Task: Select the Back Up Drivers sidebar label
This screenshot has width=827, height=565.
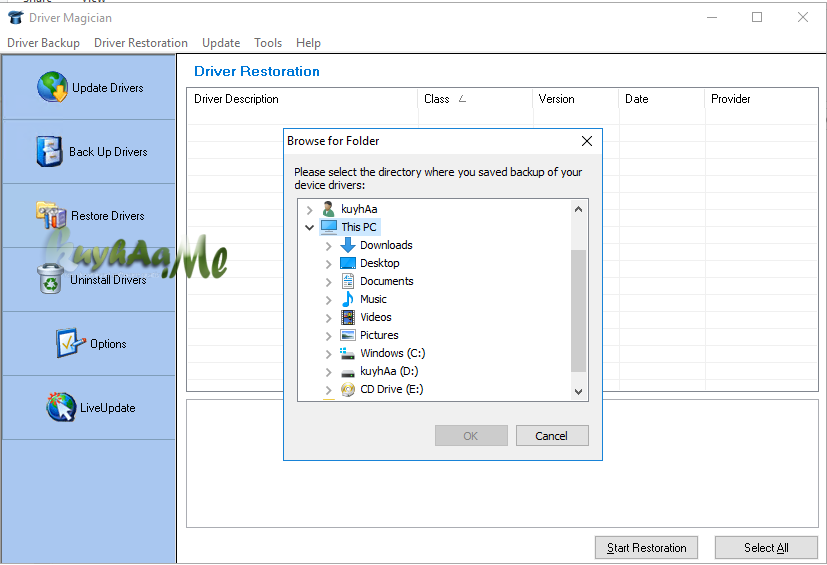Action: pos(108,152)
